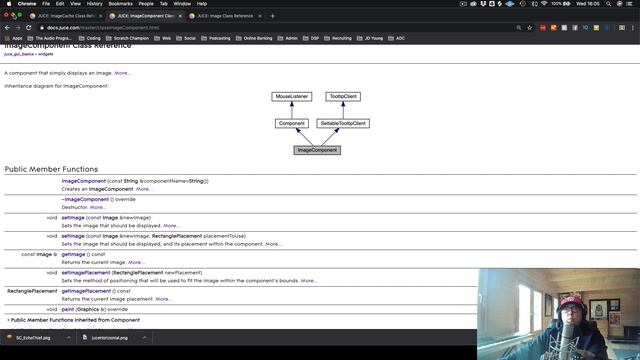The width and height of the screenshot is (640, 360).
Task: Click the webcam video overlay
Action: (x=558, y=314)
